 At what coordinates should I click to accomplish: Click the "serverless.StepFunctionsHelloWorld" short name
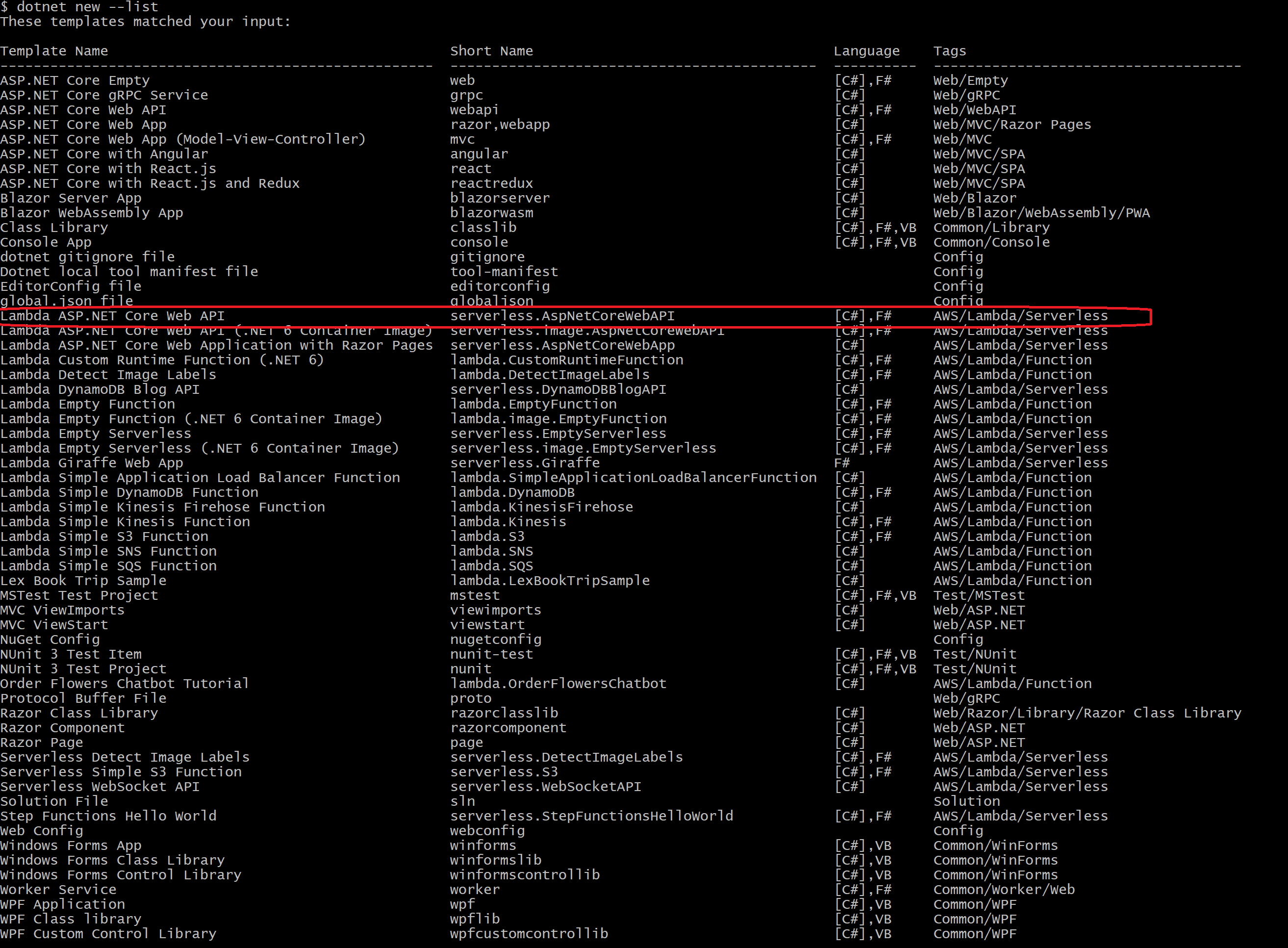tap(591, 816)
